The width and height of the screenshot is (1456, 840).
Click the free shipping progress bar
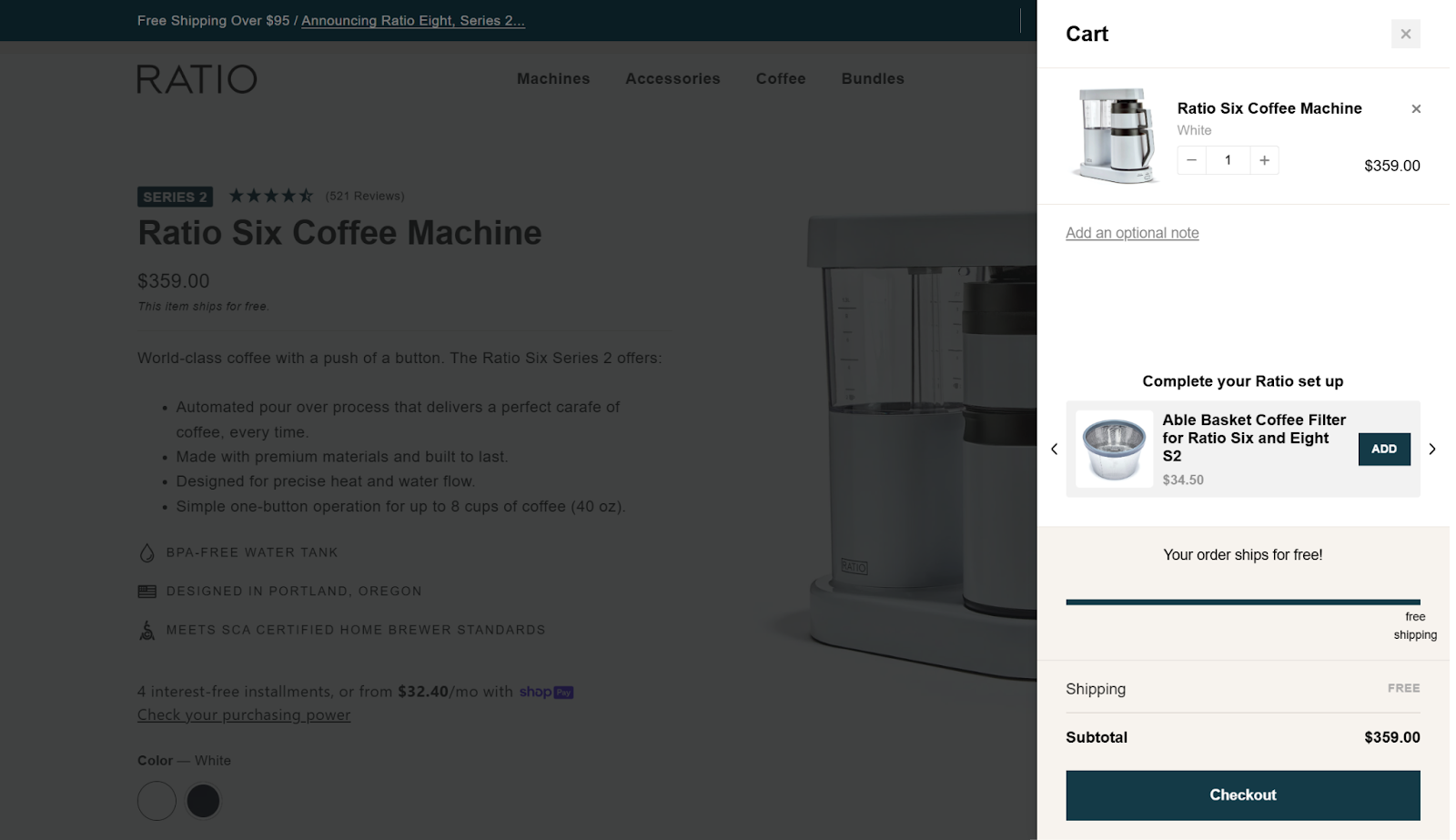point(1243,602)
